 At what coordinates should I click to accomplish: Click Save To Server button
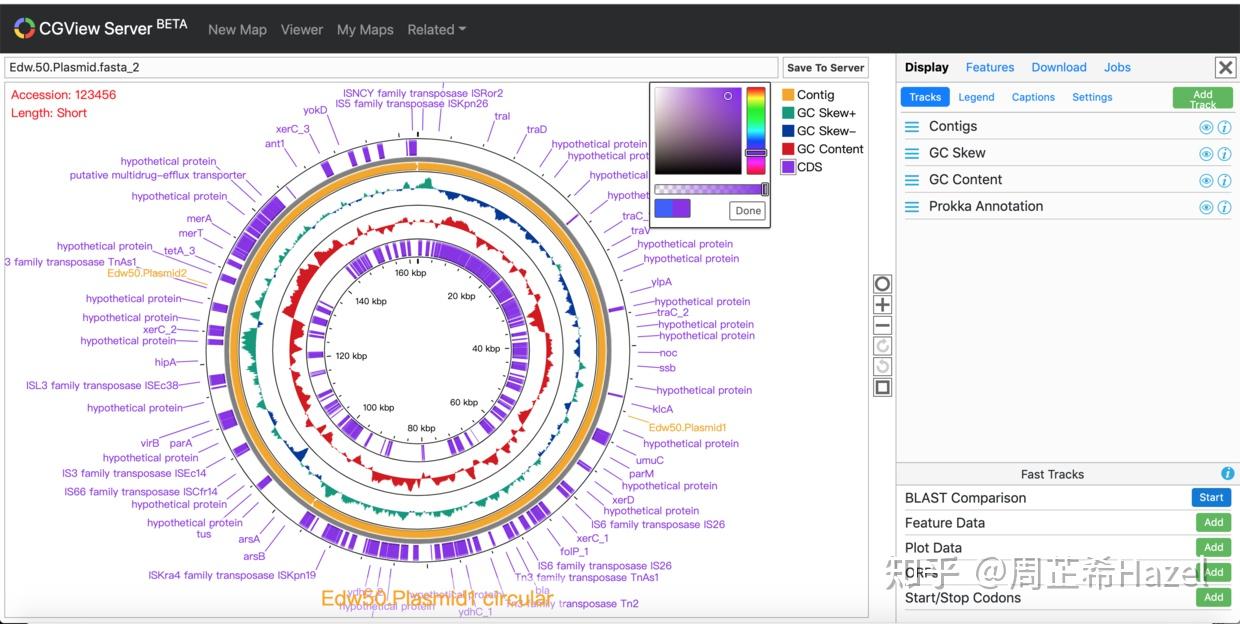coord(825,68)
